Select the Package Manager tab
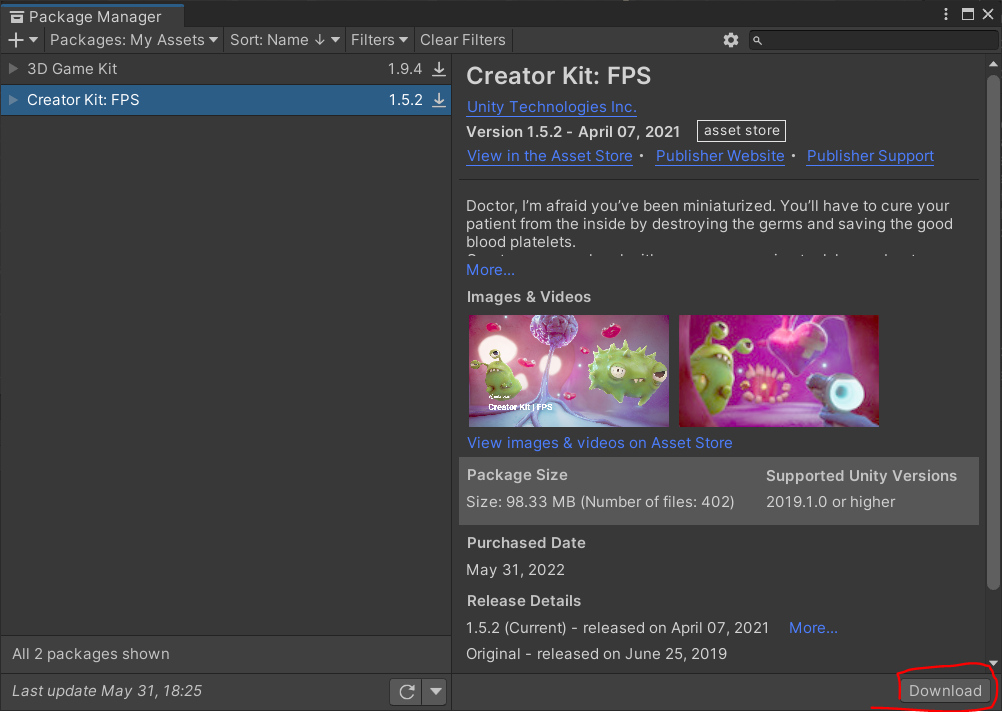The width and height of the screenshot is (1002, 712). coord(93,17)
